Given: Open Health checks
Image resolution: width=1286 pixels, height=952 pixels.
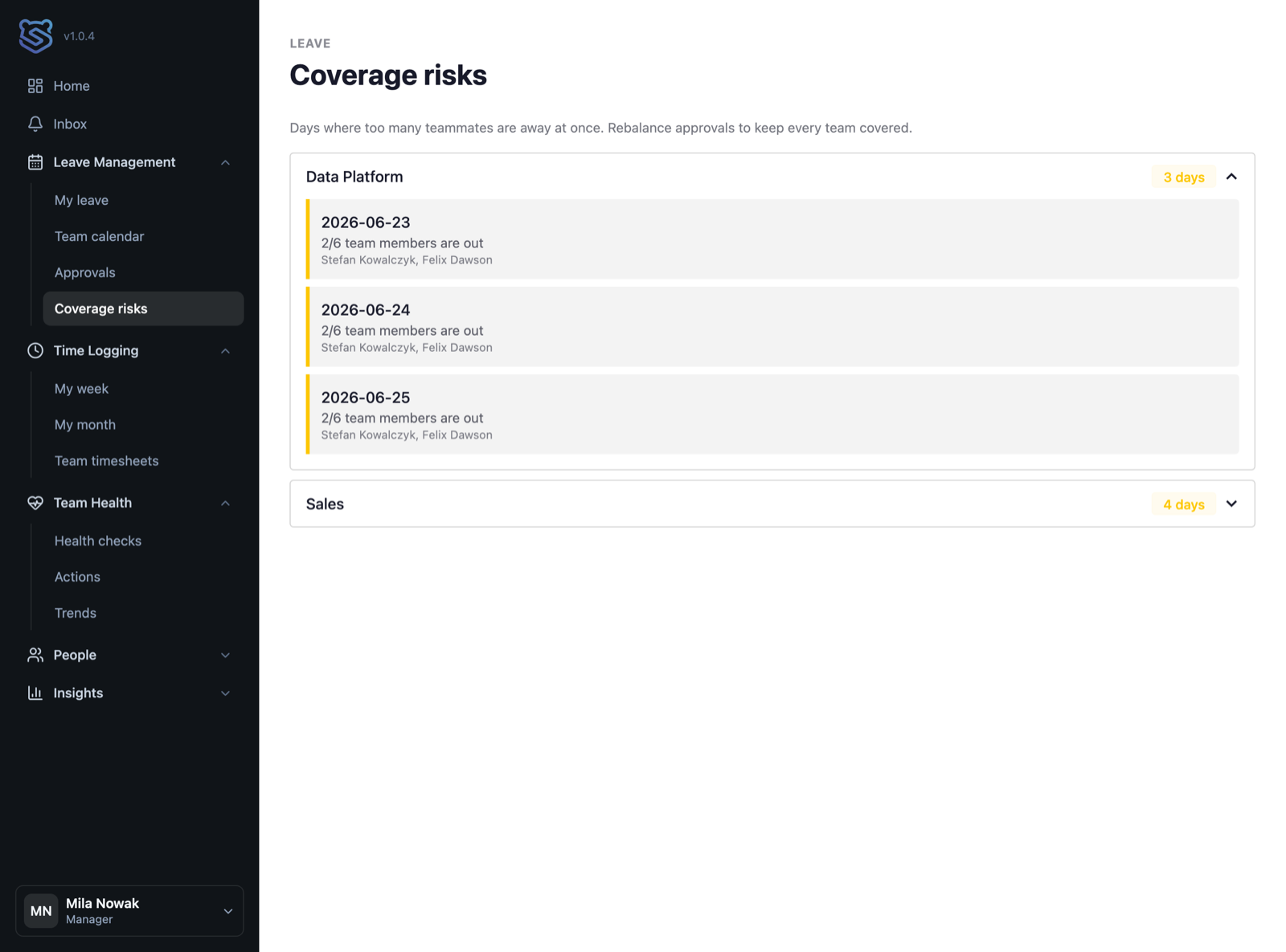Looking at the screenshot, I should point(97,541).
